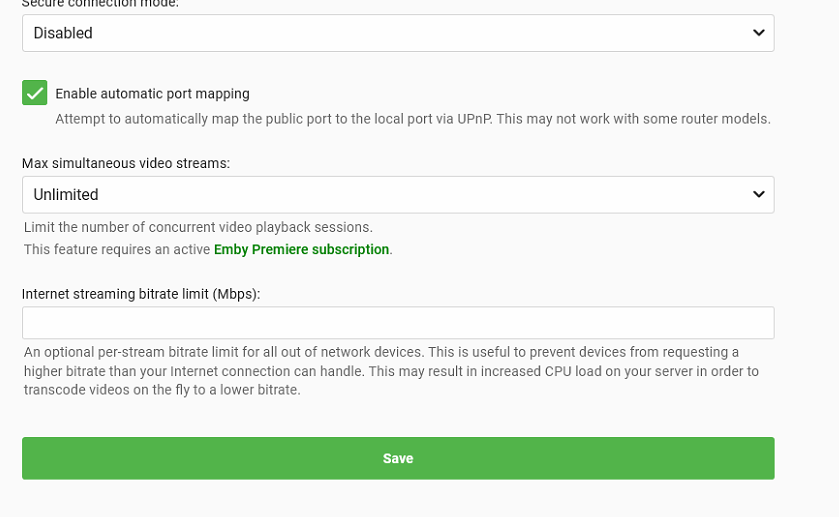Click the green checkmark icon

click(x=35, y=93)
